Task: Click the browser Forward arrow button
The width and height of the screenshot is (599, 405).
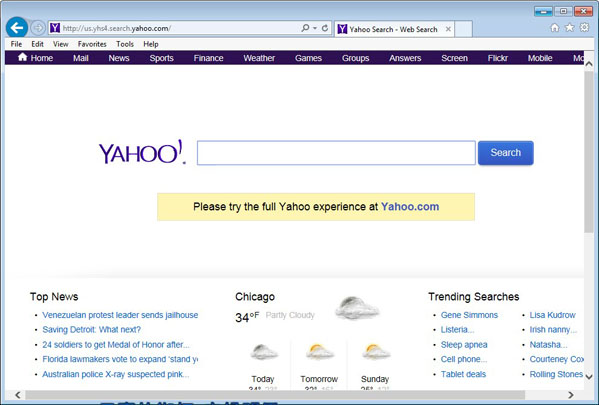Action: point(38,28)
